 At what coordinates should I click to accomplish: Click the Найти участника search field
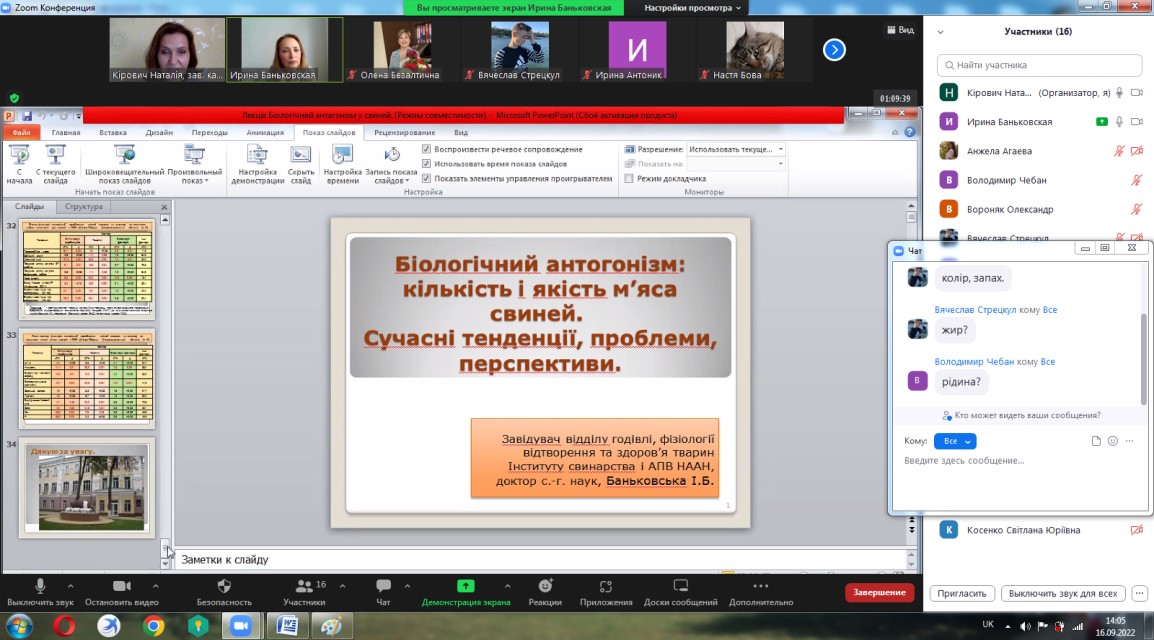pos(1040,65)
